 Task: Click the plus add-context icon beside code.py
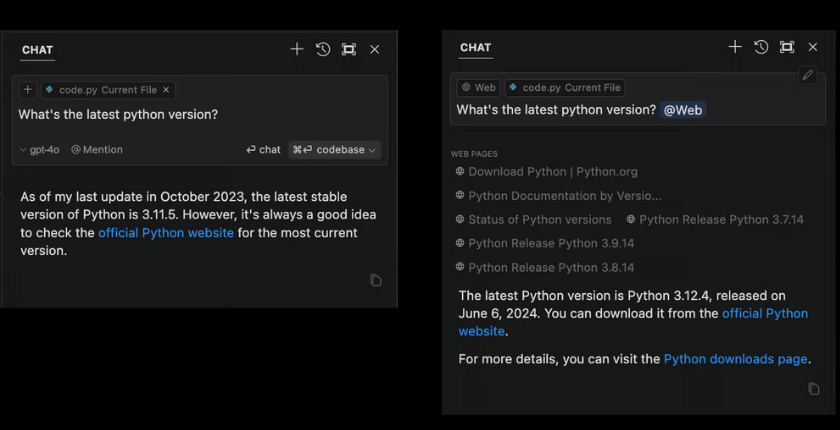(28, 90)
